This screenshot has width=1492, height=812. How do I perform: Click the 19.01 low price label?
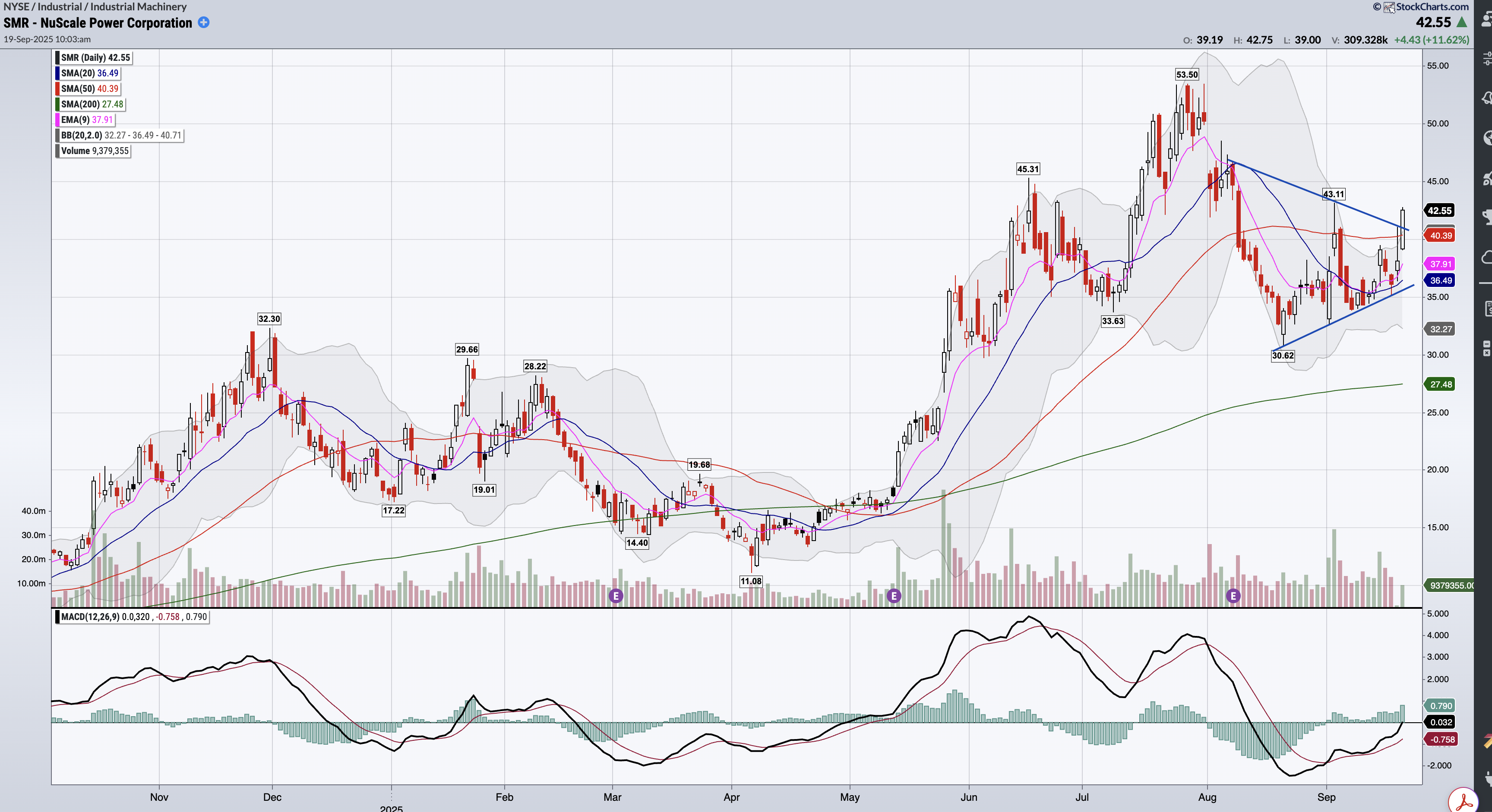[484, 490]
